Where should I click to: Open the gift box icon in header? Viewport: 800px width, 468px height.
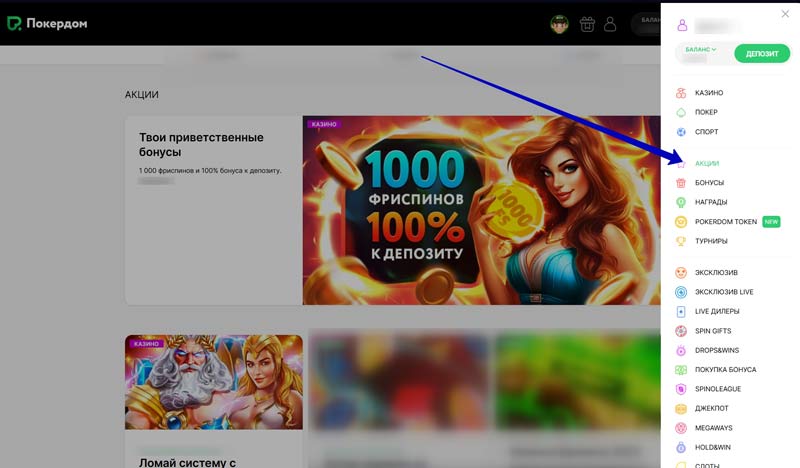click(x=587, y=23)
